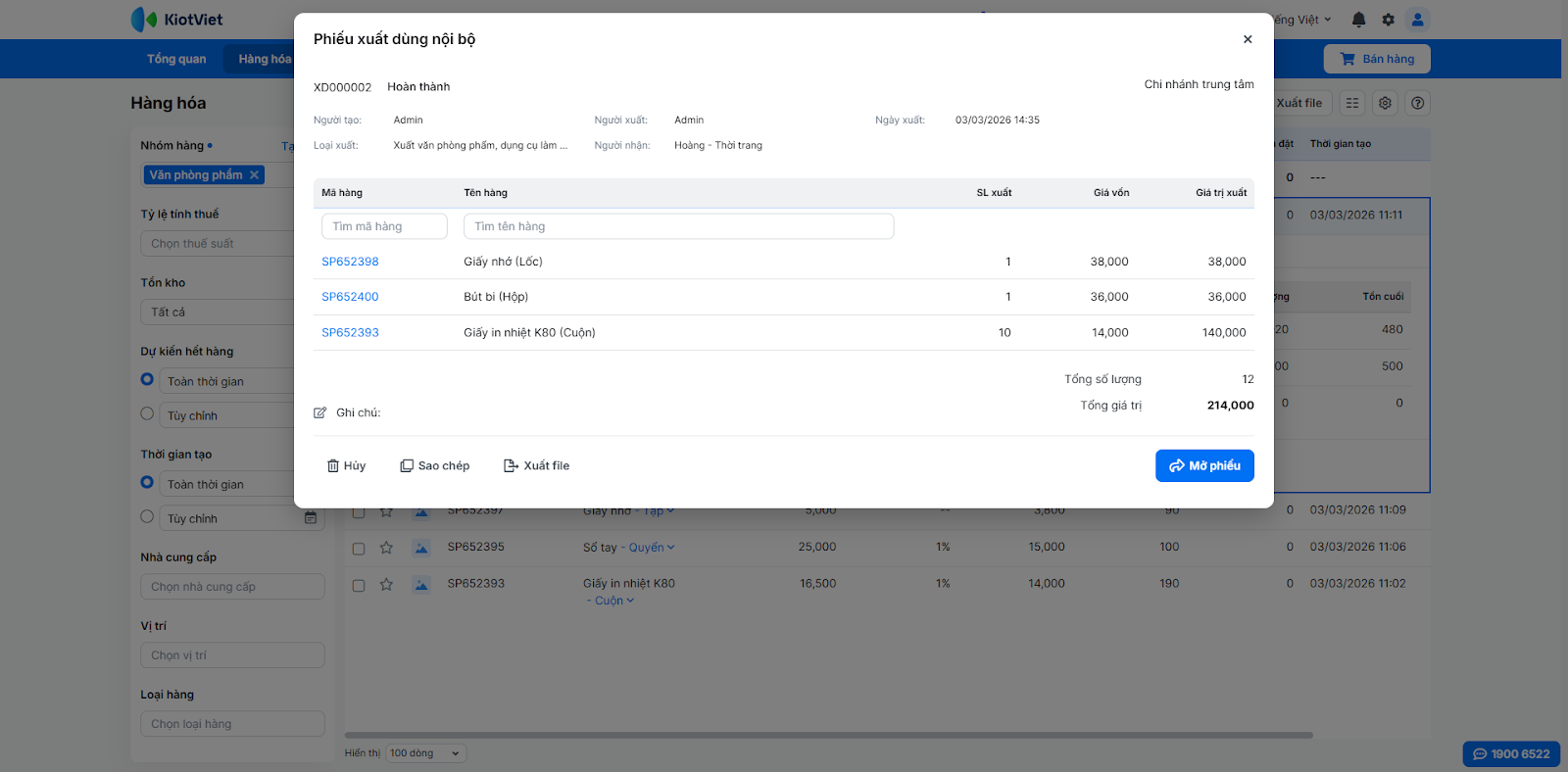This screenshot has height=772, width=1568.
Task: Open settings via top gear icon
Action: pyautogui.click(x=1388, y=20)
